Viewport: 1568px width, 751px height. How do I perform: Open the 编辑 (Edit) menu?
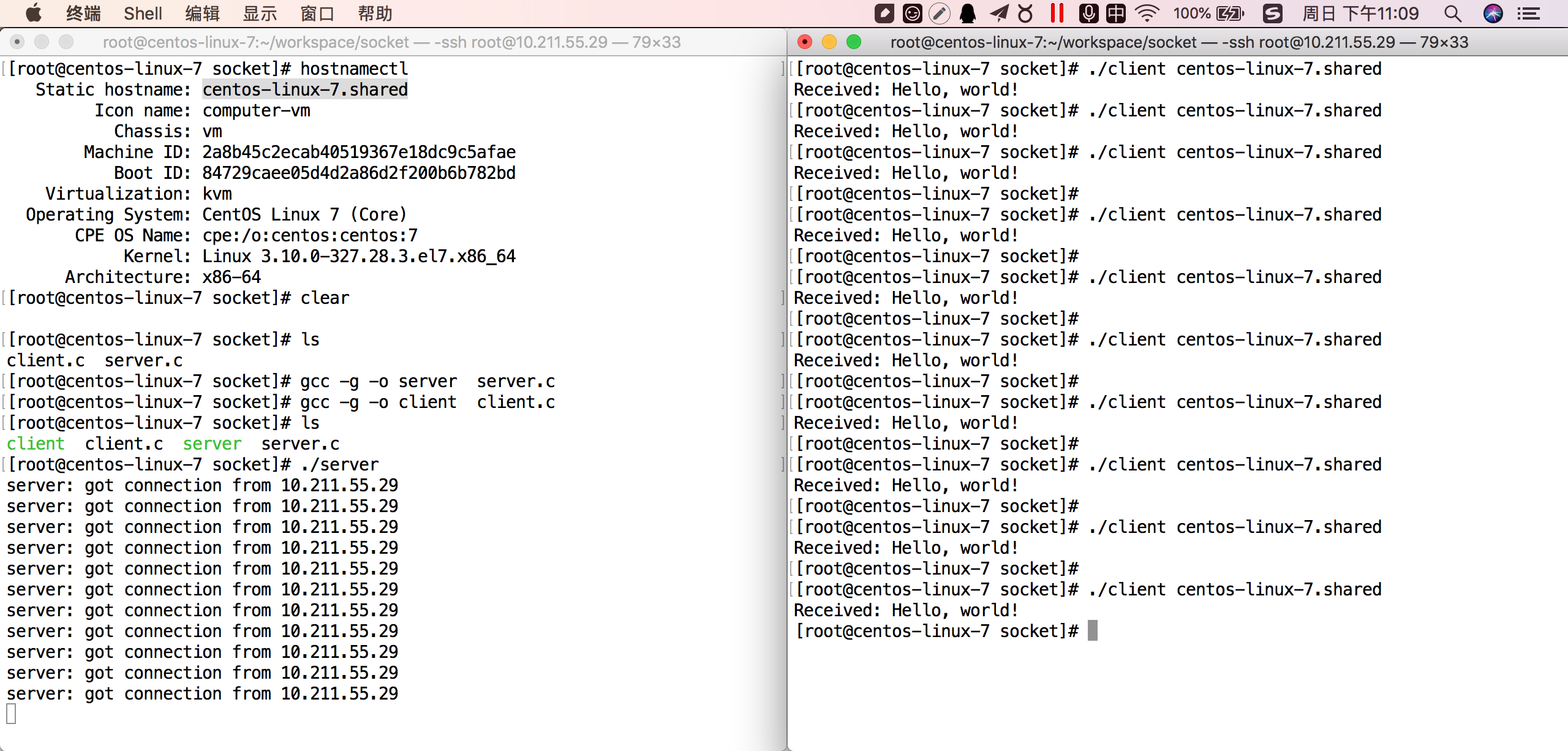click(202, 13)
